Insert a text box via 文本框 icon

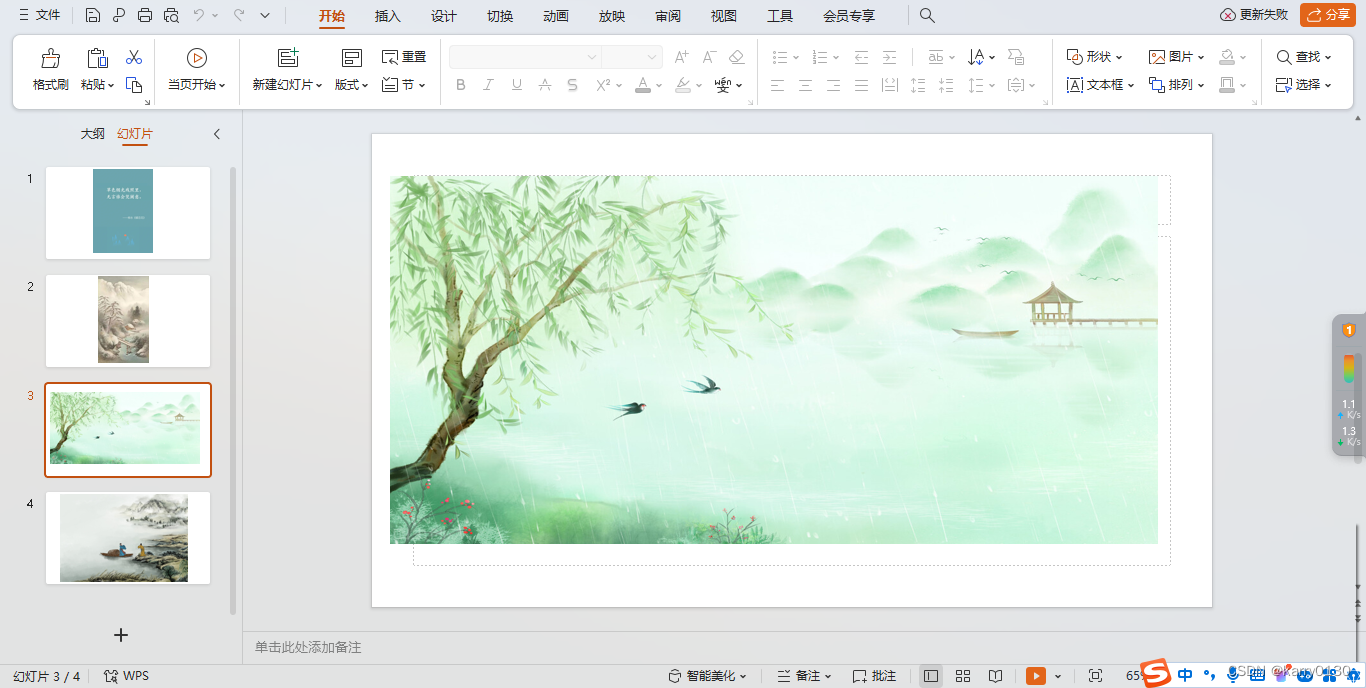point(1095,85)
